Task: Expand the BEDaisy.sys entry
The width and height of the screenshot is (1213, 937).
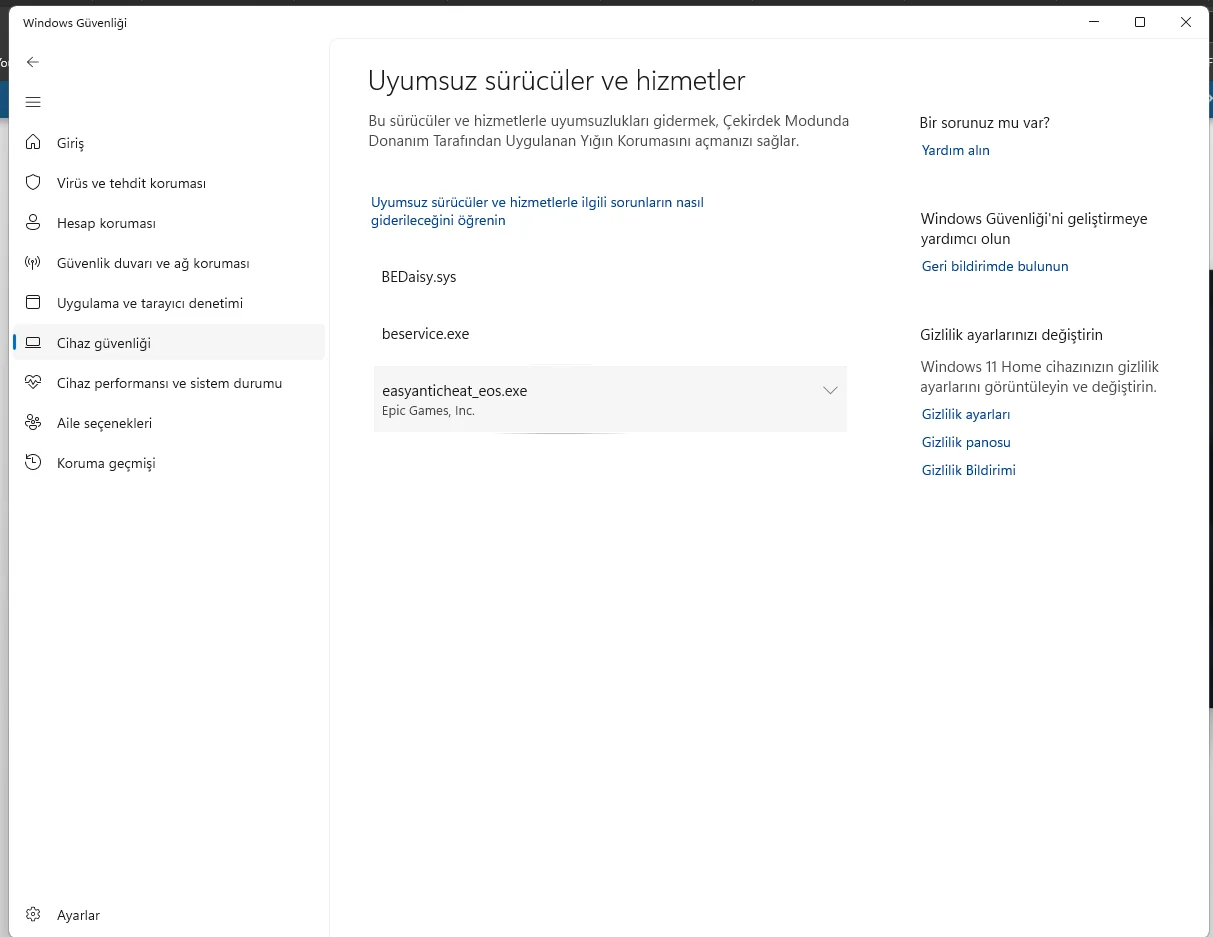Action: (x=610, y=277)
